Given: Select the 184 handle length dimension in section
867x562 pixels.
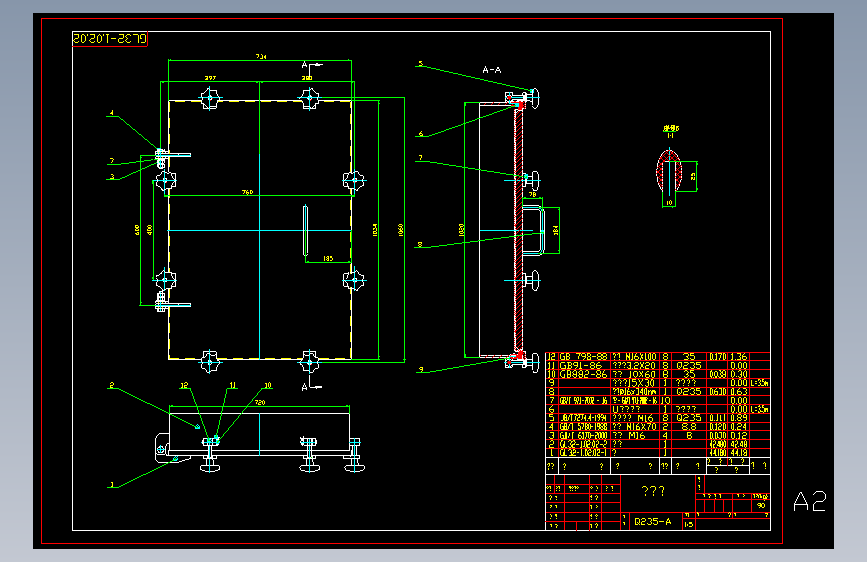Looking at the screenshot, I should point(556,230).
